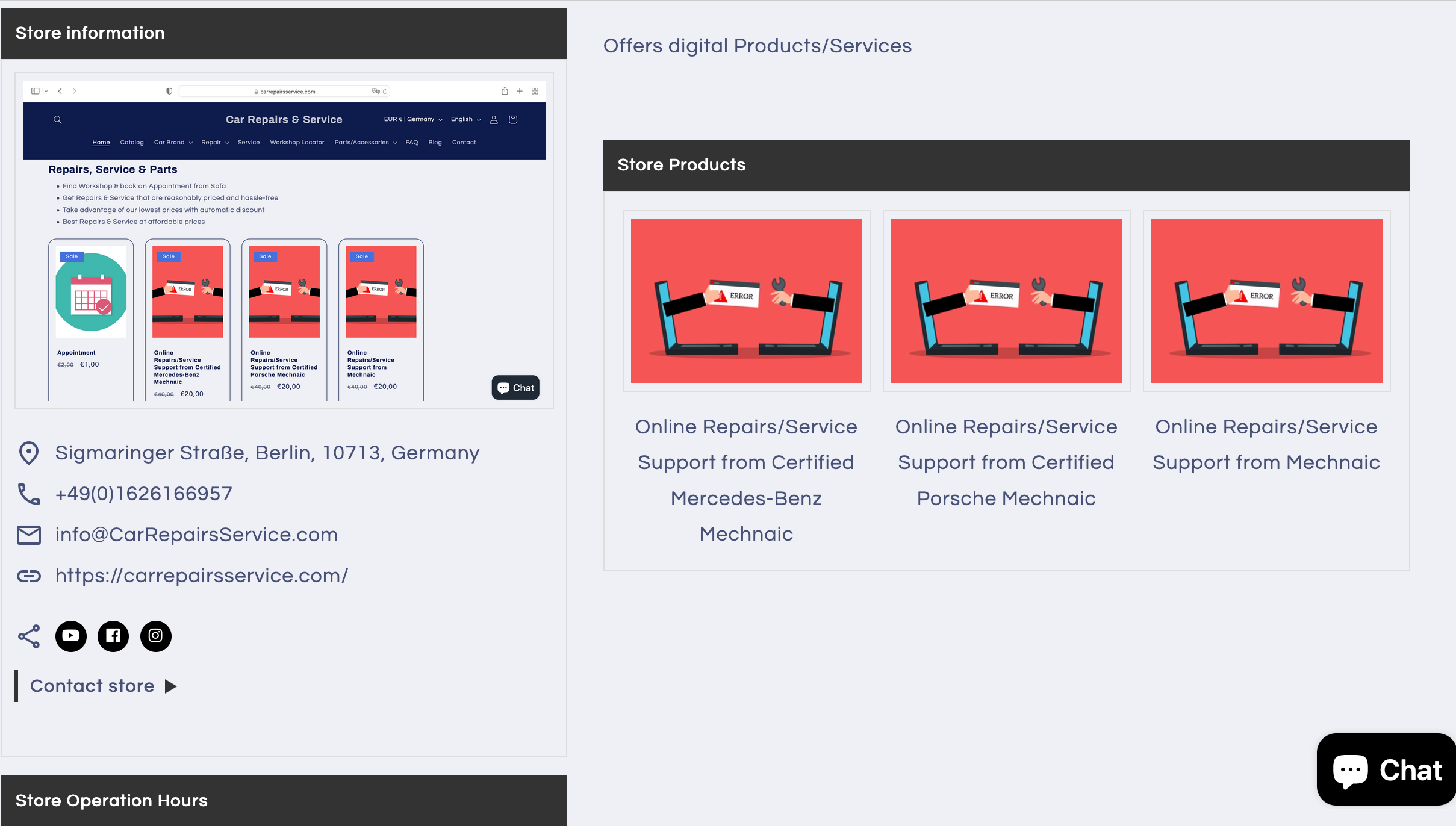Open the floating Chat widget
Viewport: 1456px width, 826px height.
[x=1386, y=769]
